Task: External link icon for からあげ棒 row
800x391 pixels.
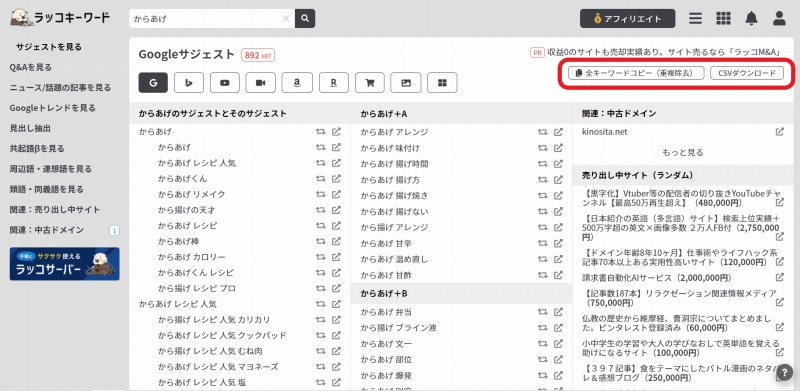Action: coord(336,241)
